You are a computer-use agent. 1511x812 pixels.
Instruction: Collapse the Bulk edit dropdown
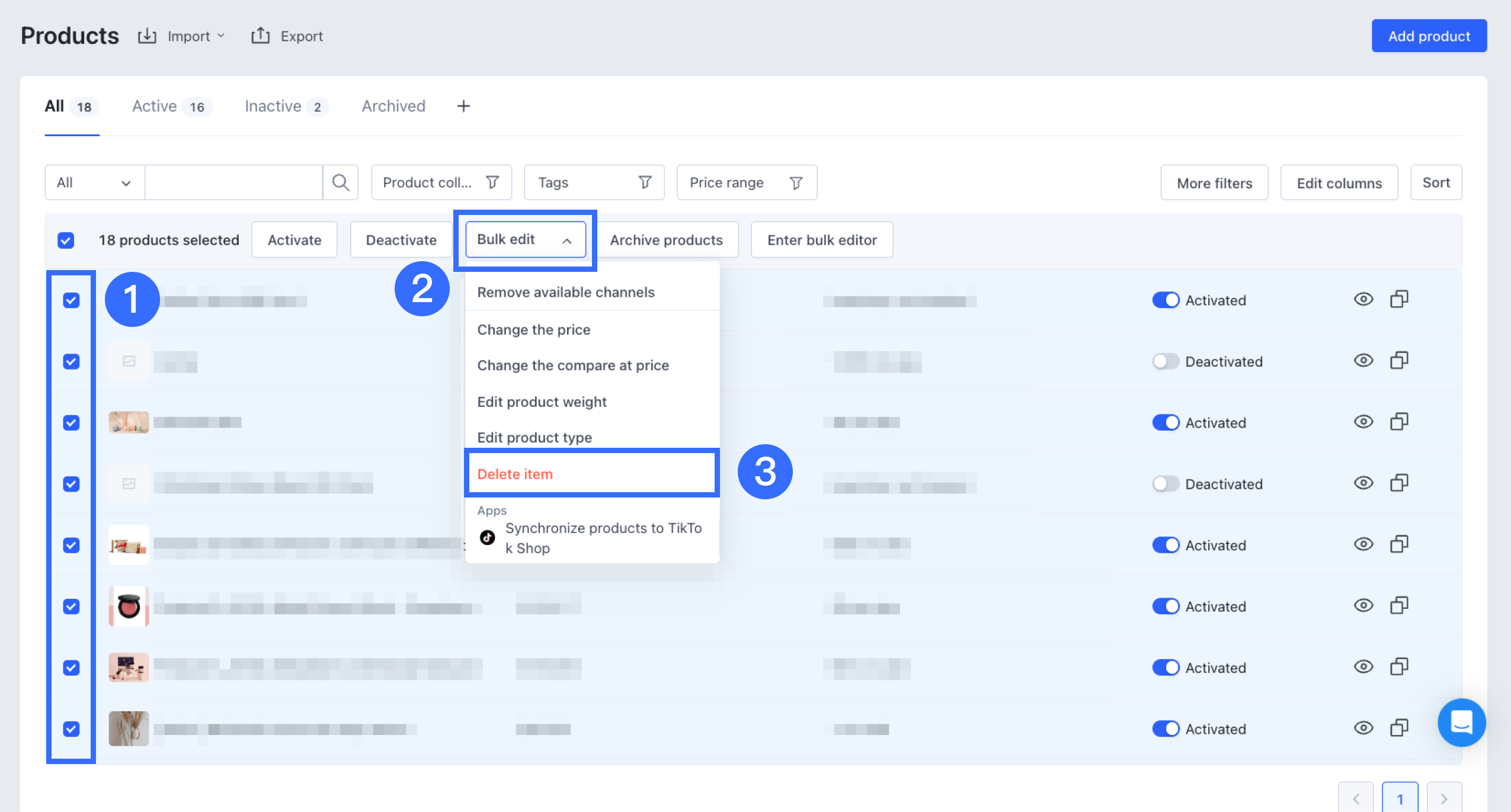pos(525,239)
